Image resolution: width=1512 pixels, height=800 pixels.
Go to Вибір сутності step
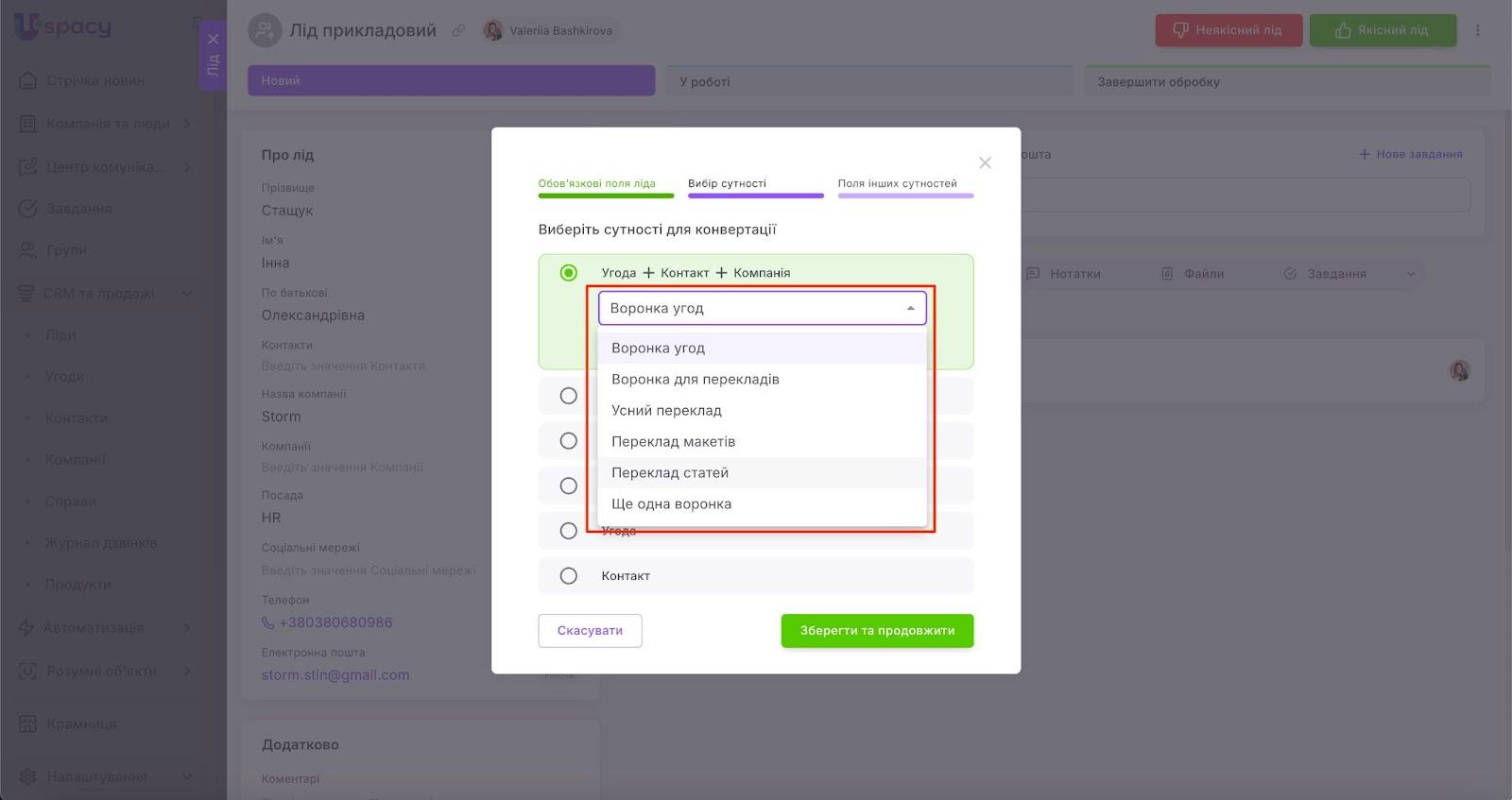point(755,186)
